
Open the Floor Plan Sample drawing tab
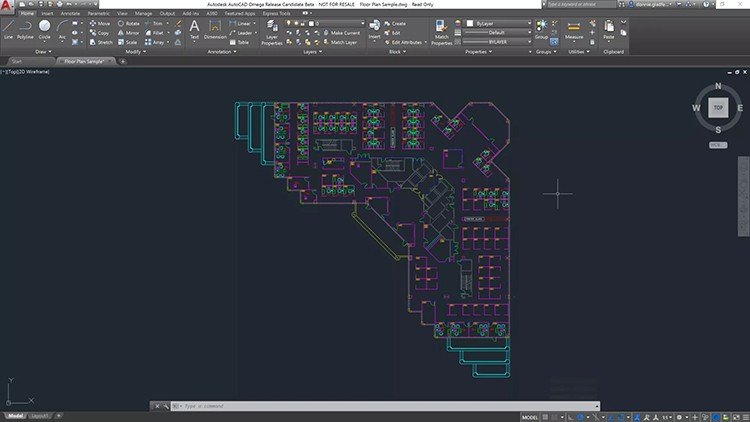tap(84, 61)
